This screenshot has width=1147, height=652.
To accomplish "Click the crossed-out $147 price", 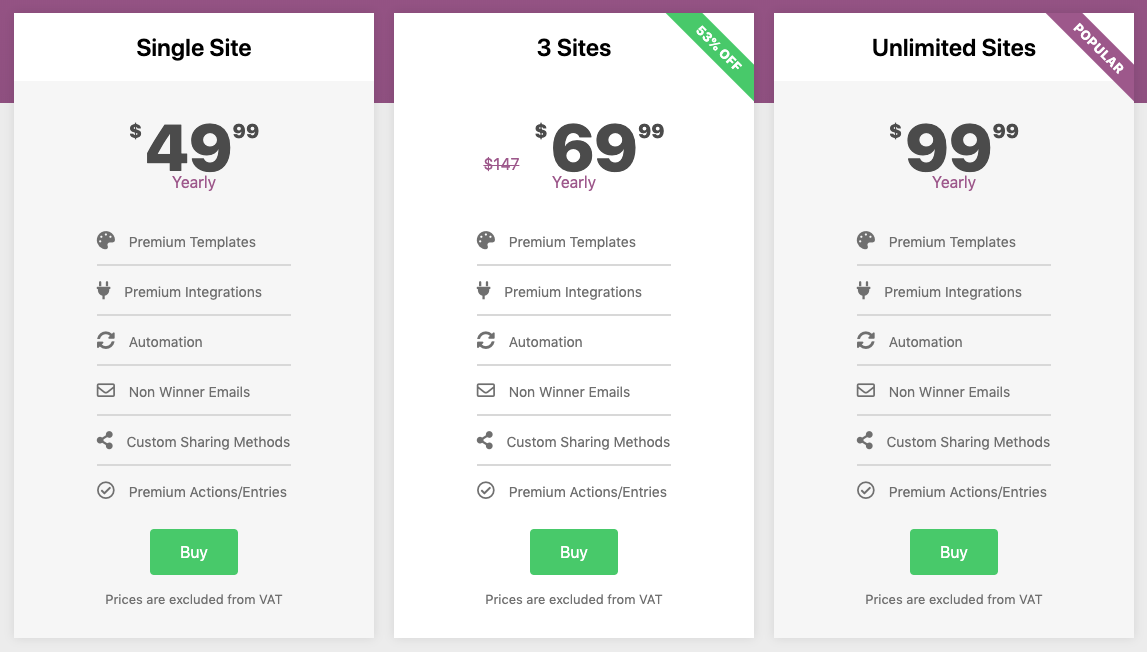I will pos(502,164).
